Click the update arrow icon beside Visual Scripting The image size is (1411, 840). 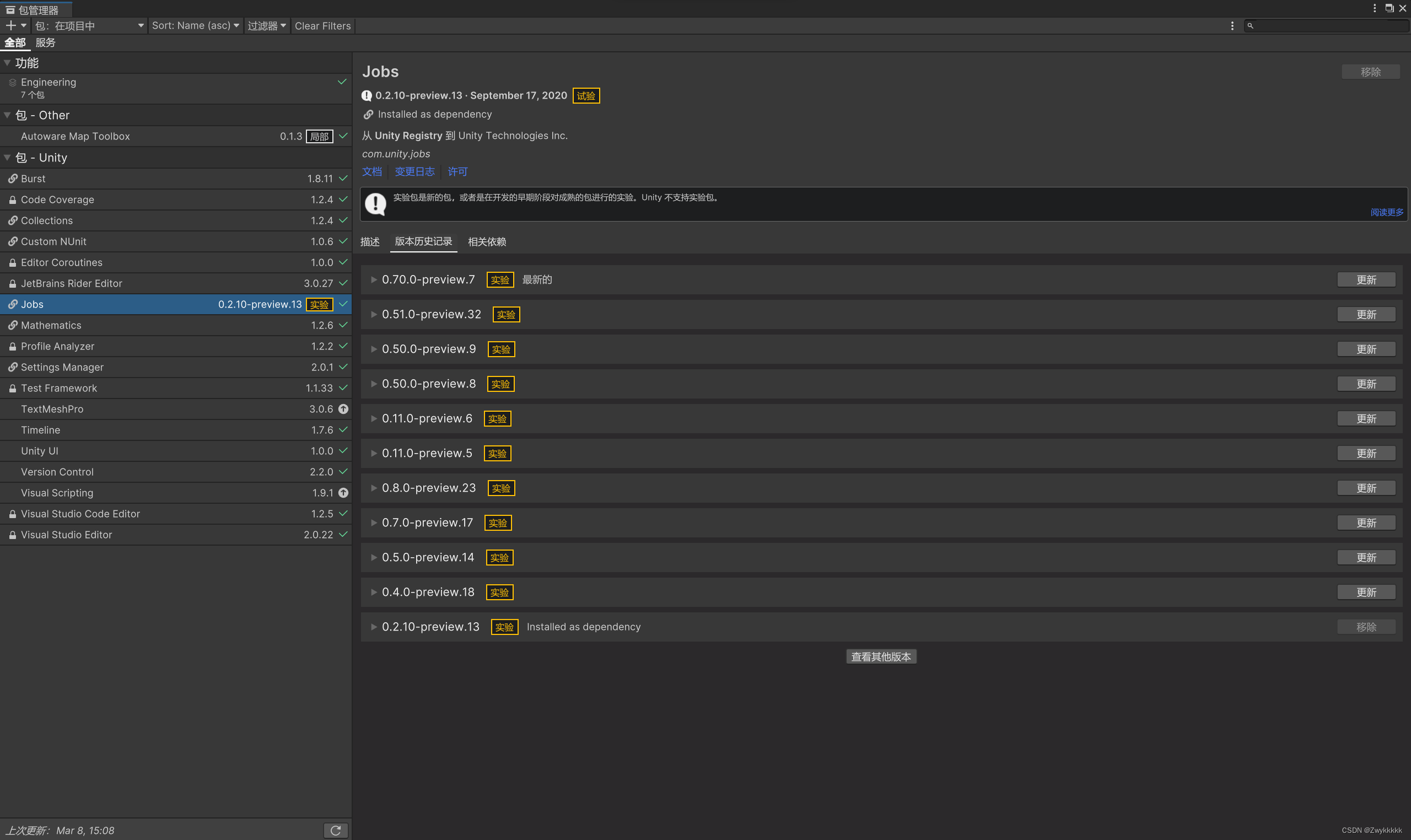[x=343, y=492]
